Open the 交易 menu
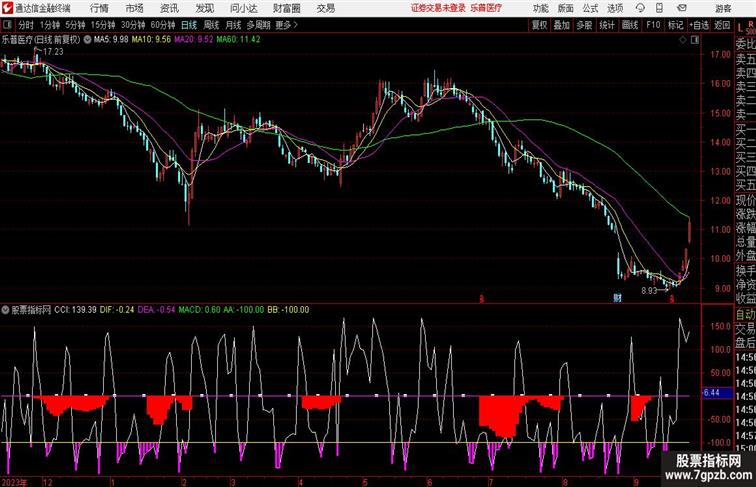Screen dimensions: 756x487 tap(325, 8)
